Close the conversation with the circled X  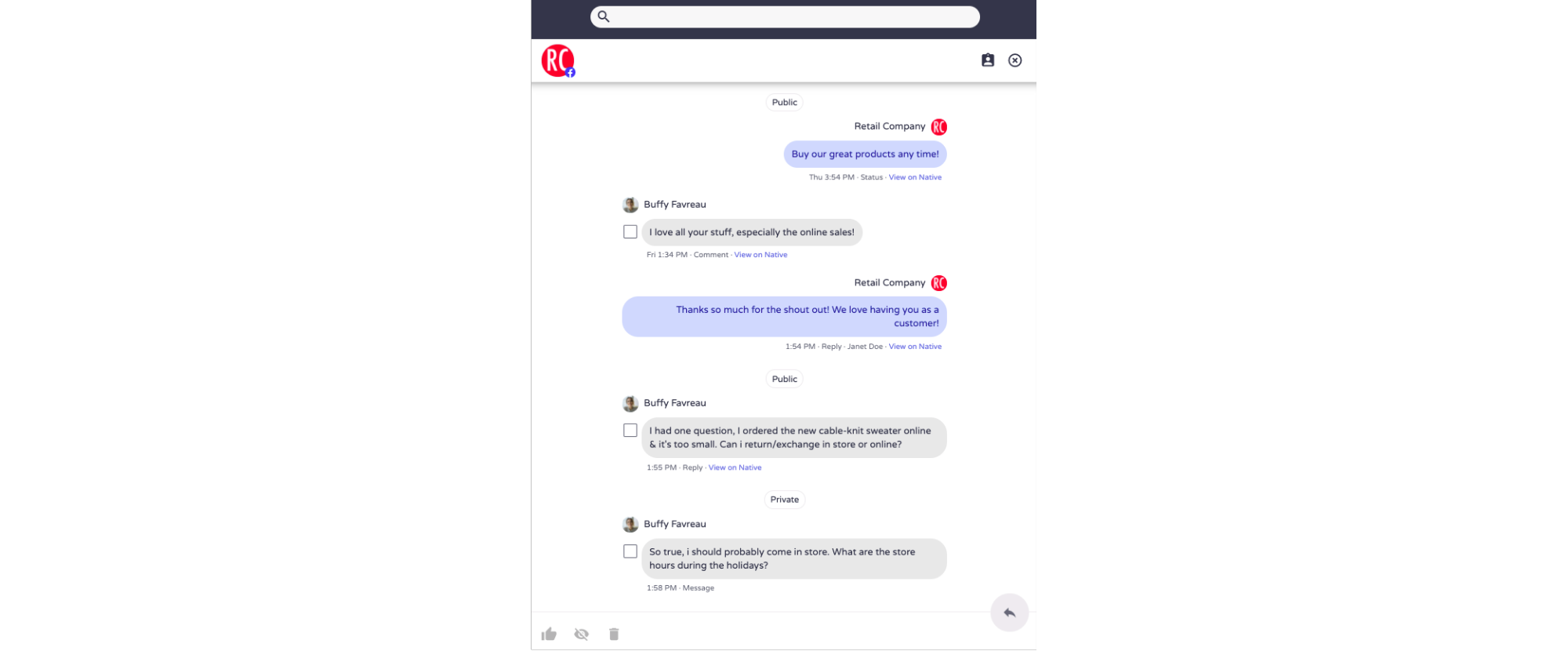(1015, 60)
